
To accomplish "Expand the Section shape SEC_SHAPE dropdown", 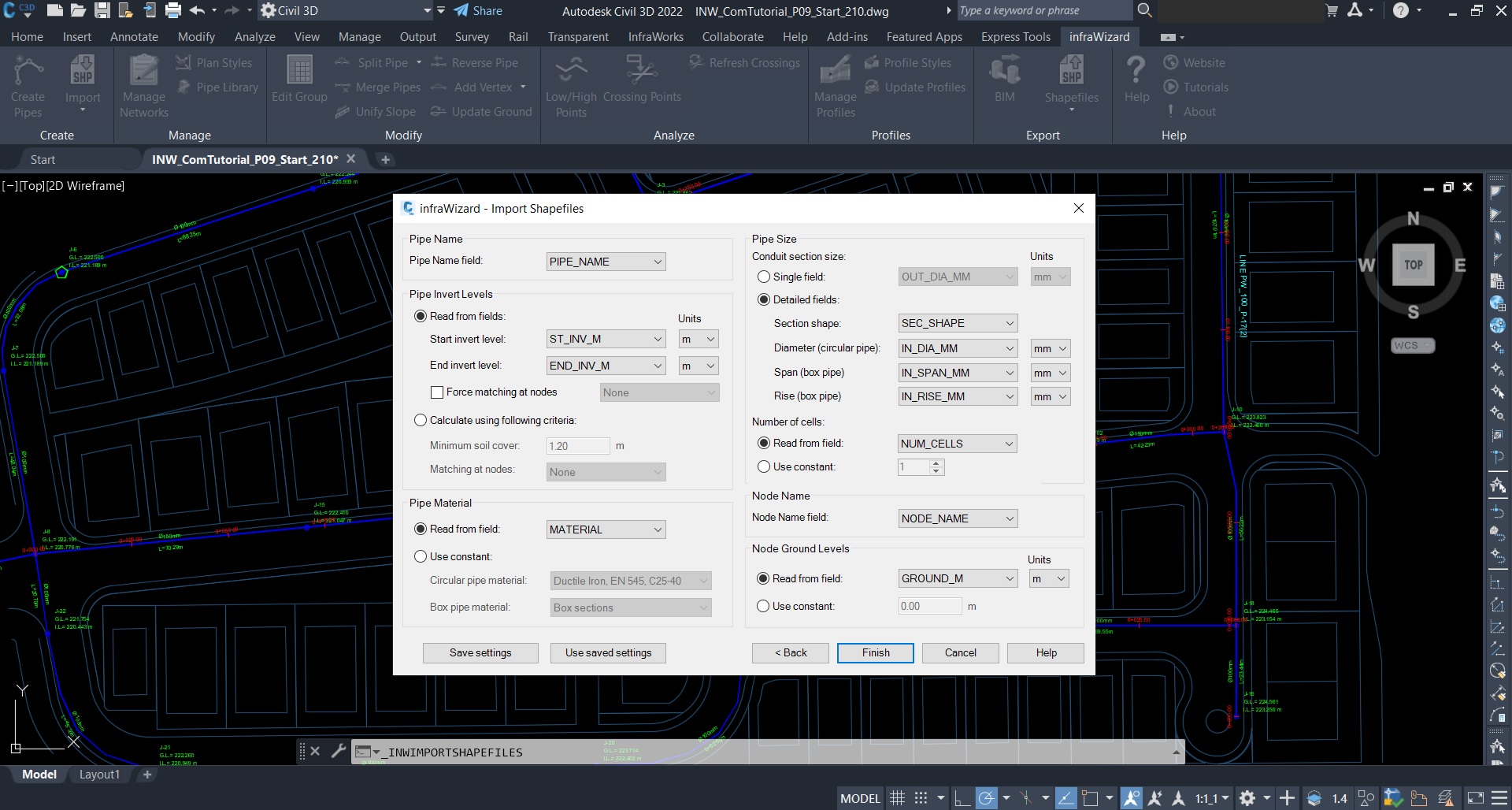I will [x=958, y=324].
